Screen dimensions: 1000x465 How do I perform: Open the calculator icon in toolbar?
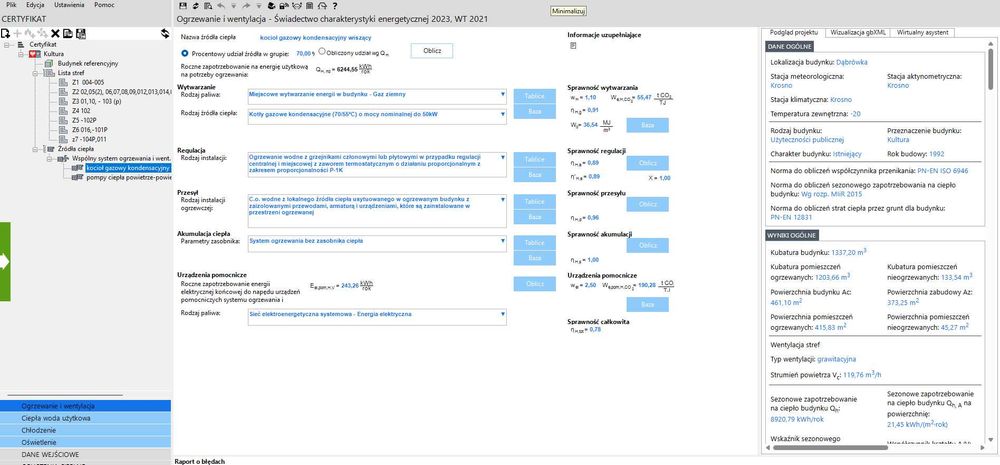(309, 6)
